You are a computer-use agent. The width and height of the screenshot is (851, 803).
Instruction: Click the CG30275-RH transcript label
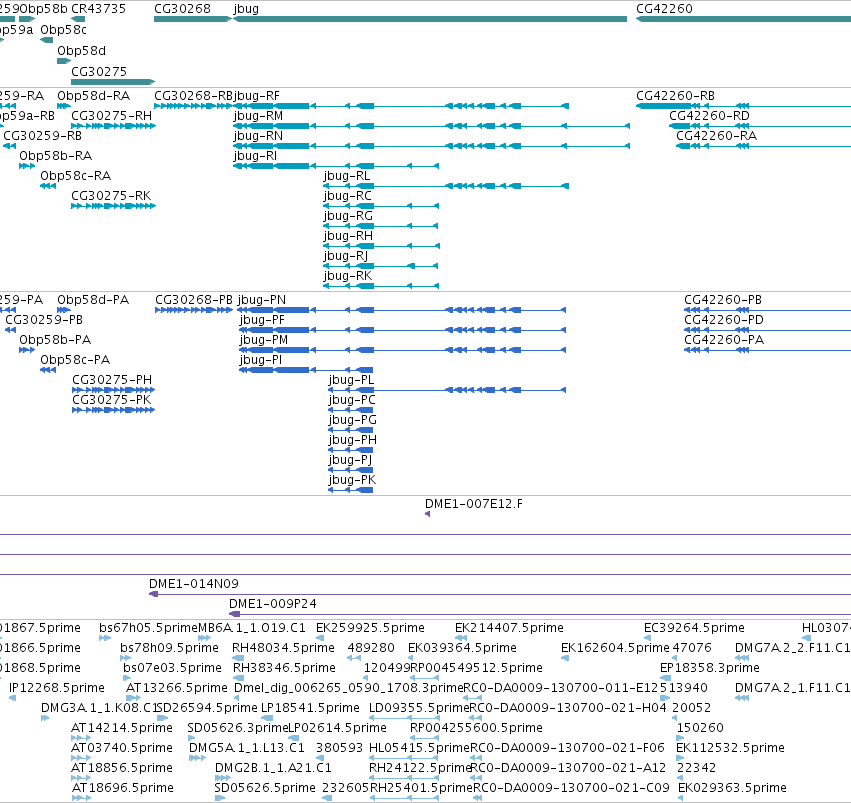111,116
